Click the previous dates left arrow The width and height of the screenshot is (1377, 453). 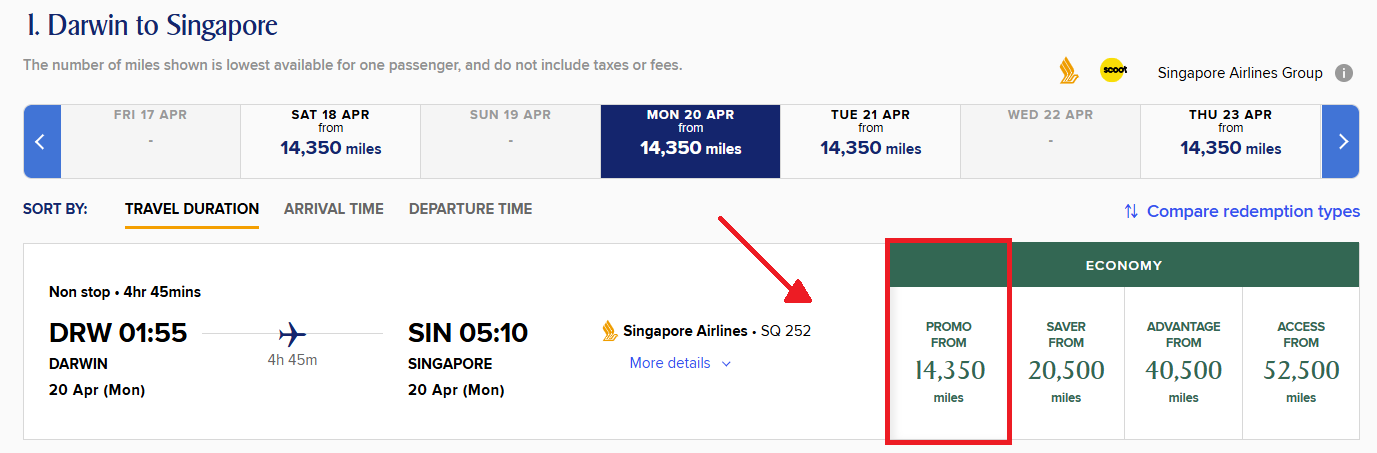point(42,142)
